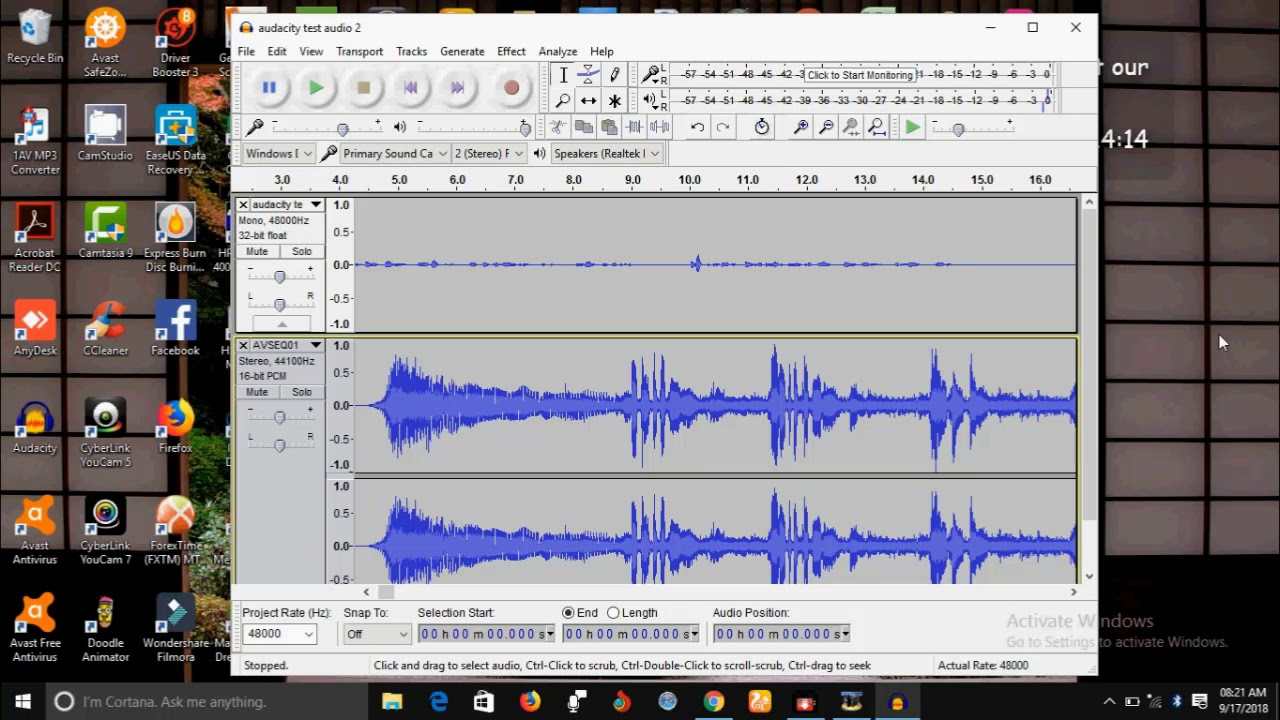Mute the audacity te mono track
Image resolution: width=1280 pixels, height=720 pixels.
tap(257, 252)
